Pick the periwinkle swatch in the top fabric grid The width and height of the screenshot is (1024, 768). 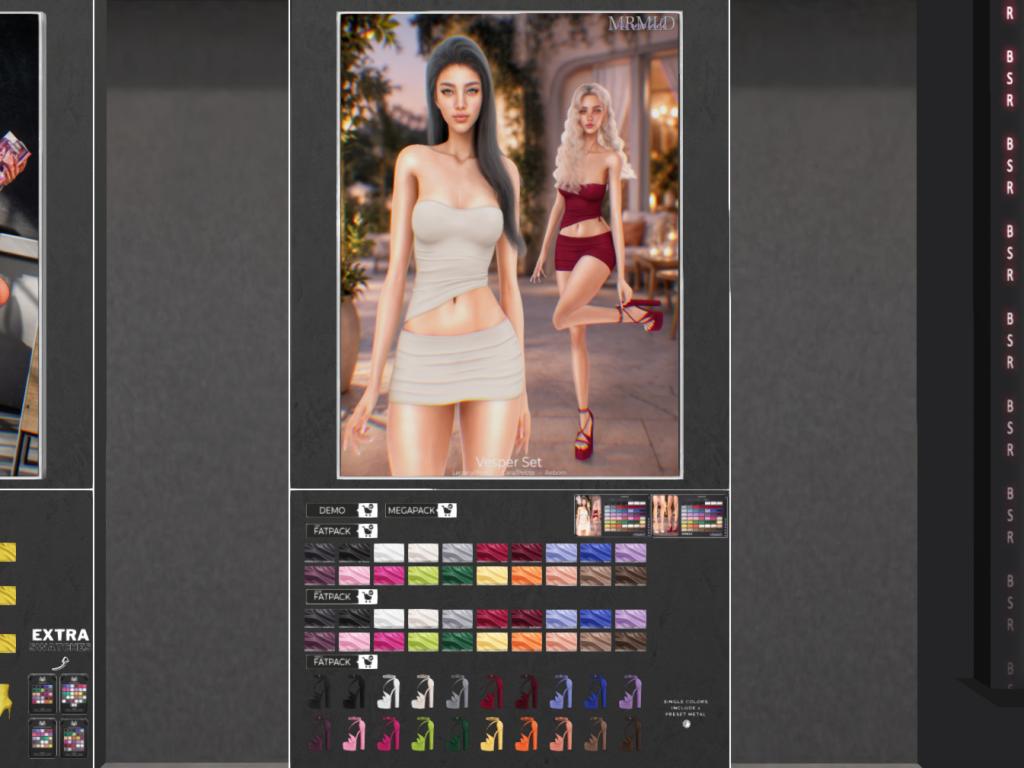(x=562, y=553)
